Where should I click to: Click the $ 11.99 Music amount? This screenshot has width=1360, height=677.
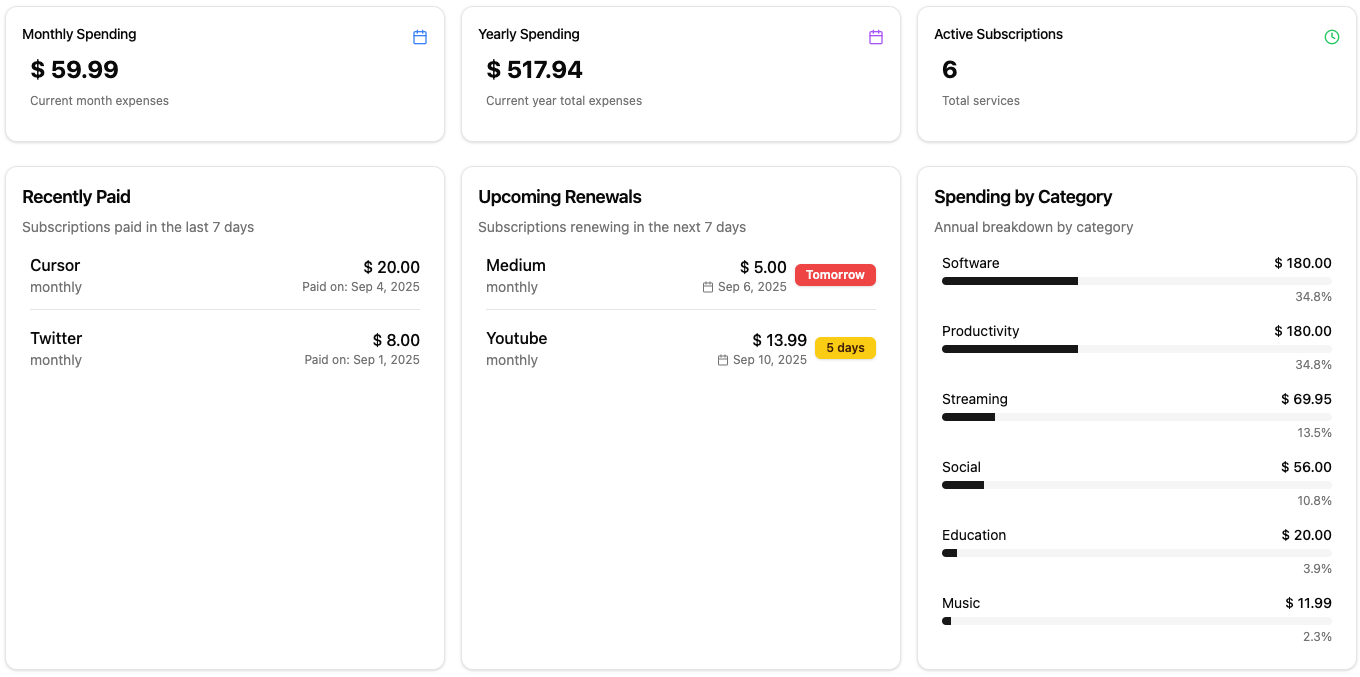click(x=1308, y=603)
